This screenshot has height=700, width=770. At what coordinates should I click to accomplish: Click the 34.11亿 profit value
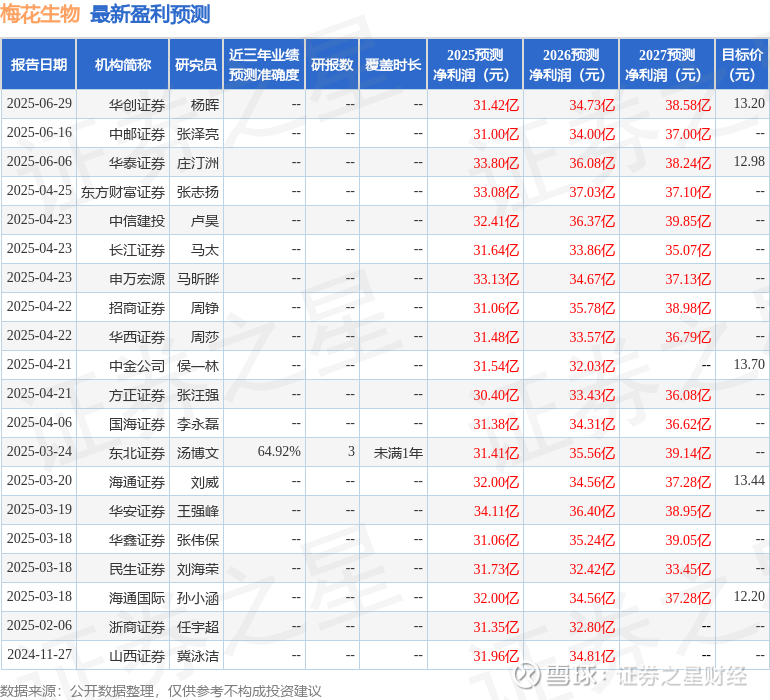pos(496,511)
